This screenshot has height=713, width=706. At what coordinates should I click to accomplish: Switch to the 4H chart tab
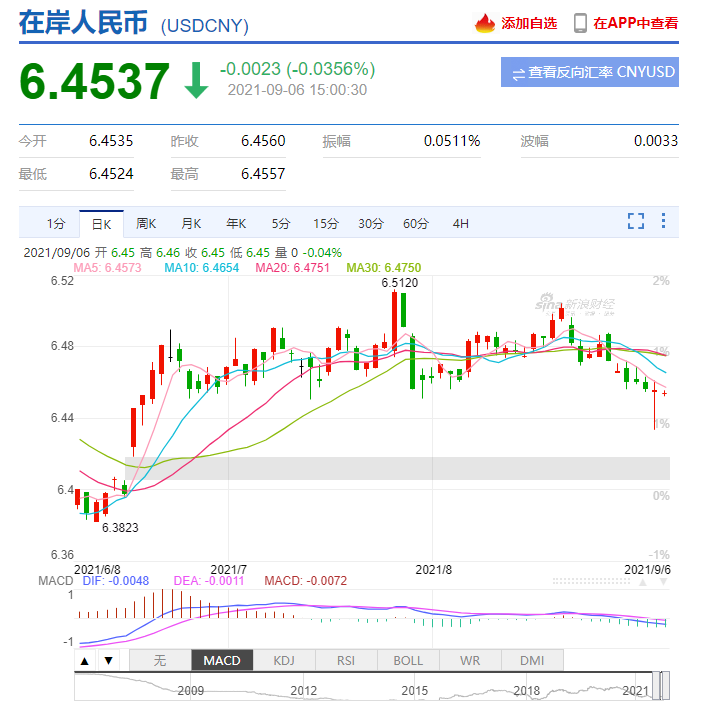pos(461,224)
